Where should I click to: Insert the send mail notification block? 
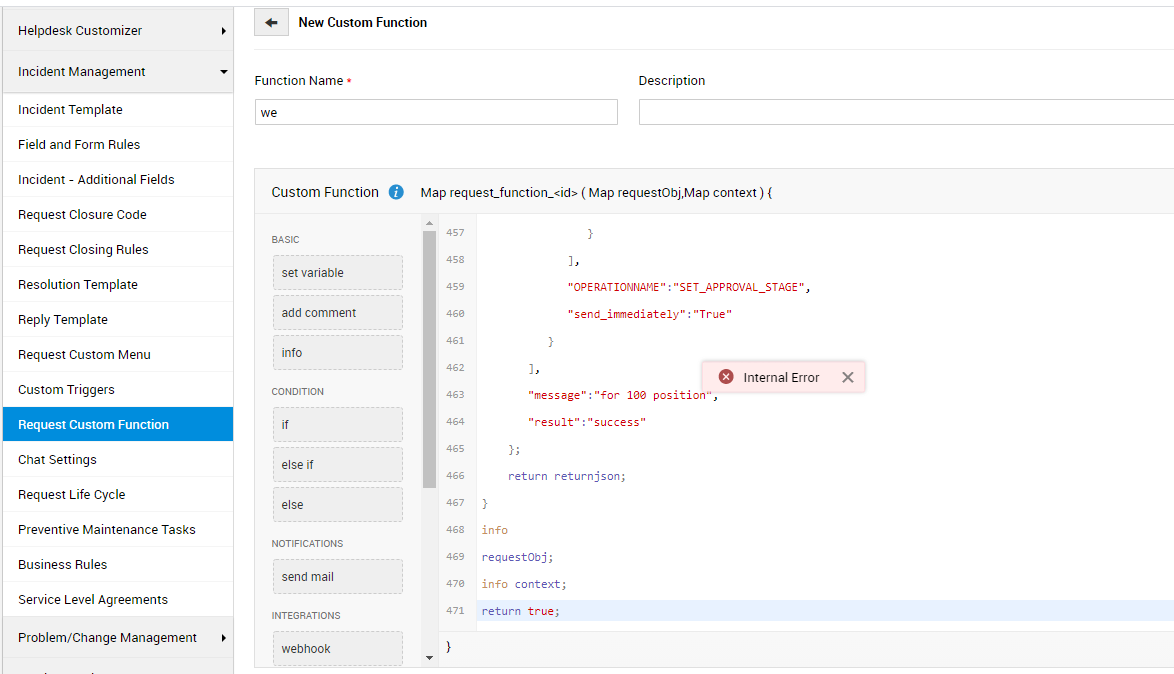(x=337, y=577)
